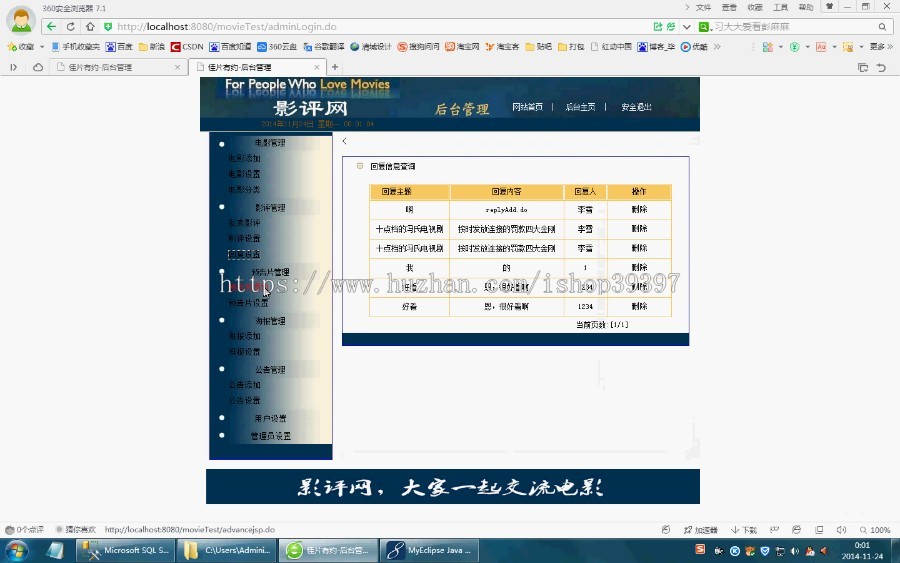900x563 pixels.
Task: Open 公告添加 in the sidebar
Action: (244, 385)
